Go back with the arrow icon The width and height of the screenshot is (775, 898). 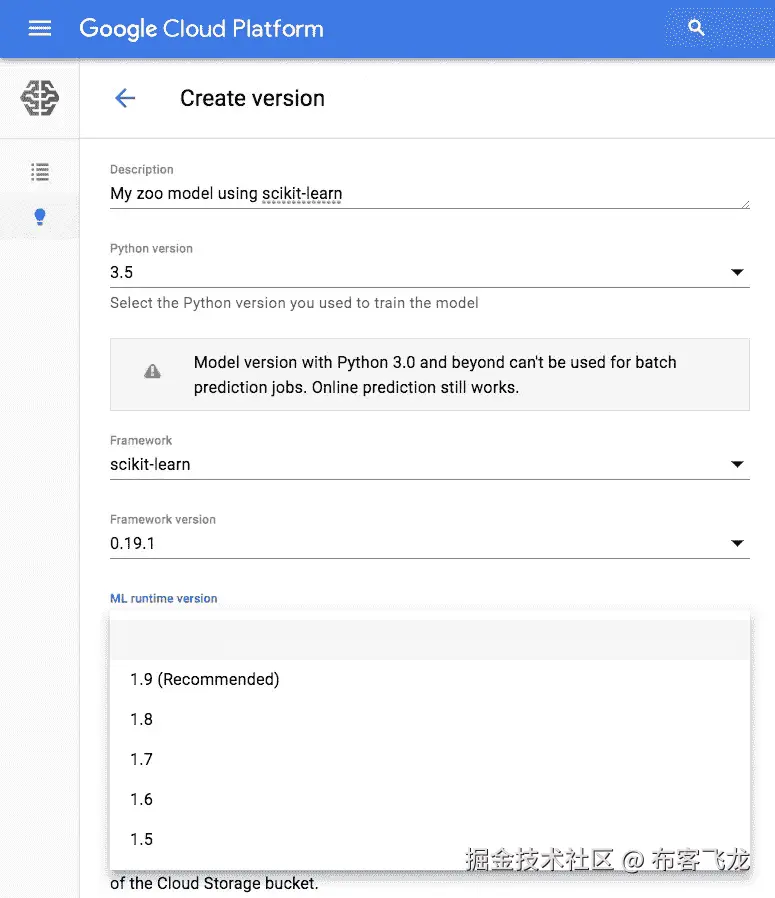point(125,98)
